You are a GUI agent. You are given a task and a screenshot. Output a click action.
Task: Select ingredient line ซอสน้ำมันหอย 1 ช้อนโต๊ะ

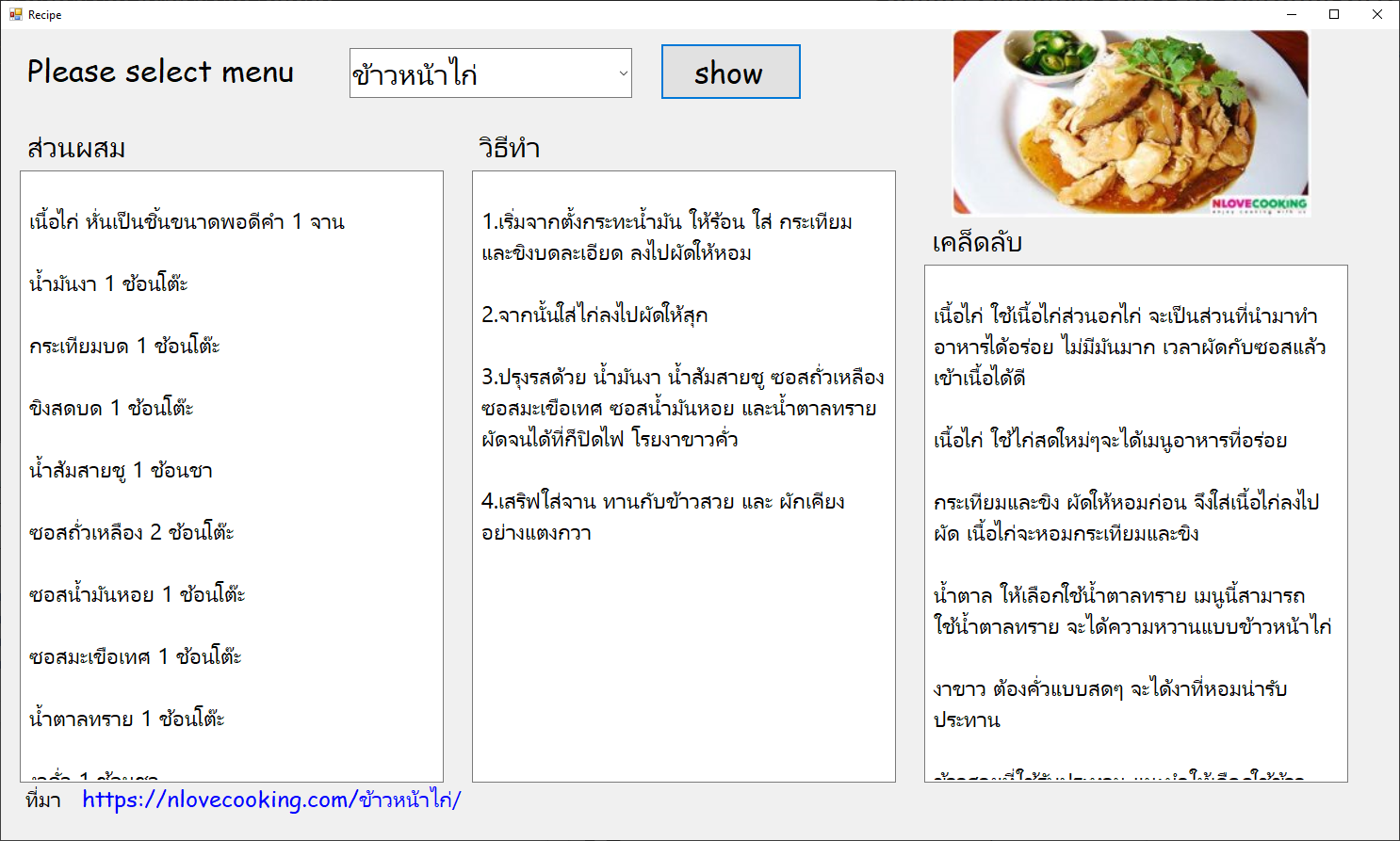(x=137, y=594)
